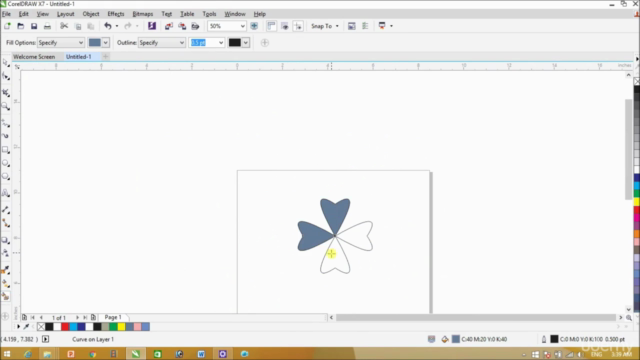This screenshot has height=360, width=640.
Task: Select the Parallel Dimension tool
Action: point(6,210)
